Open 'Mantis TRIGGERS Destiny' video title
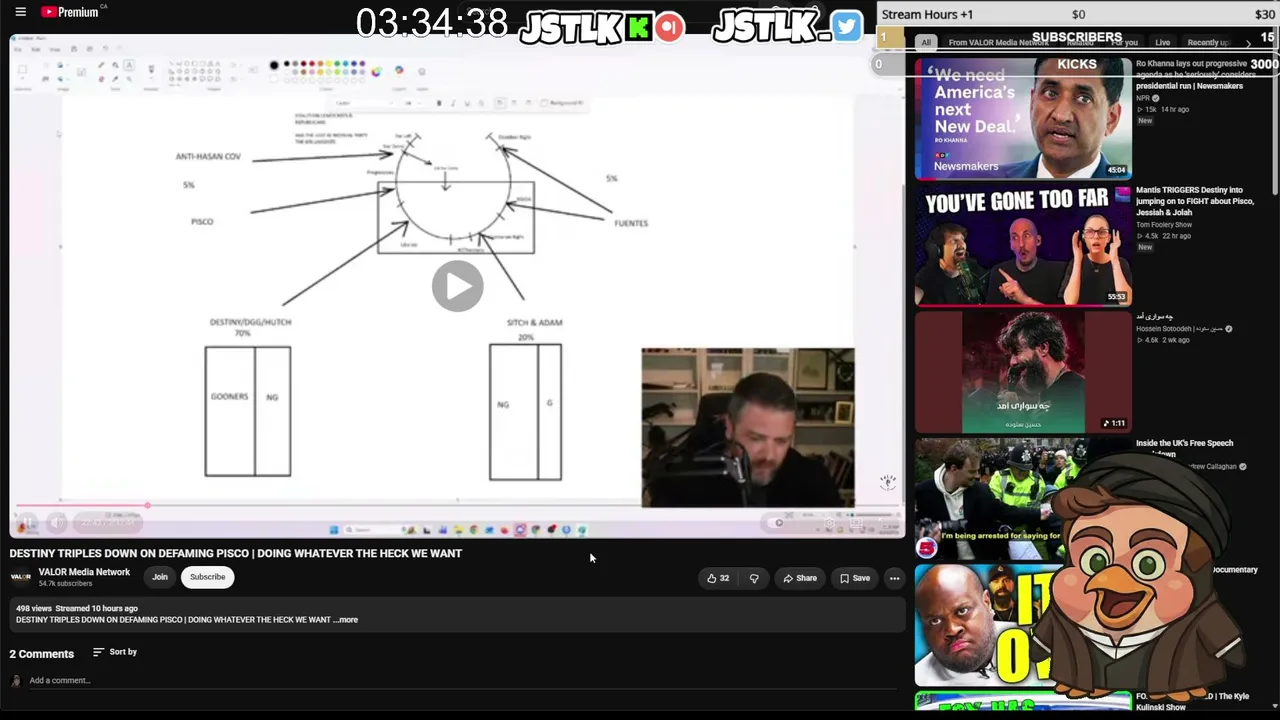Screen dimensions: 1280x720 coord(1195,201)
